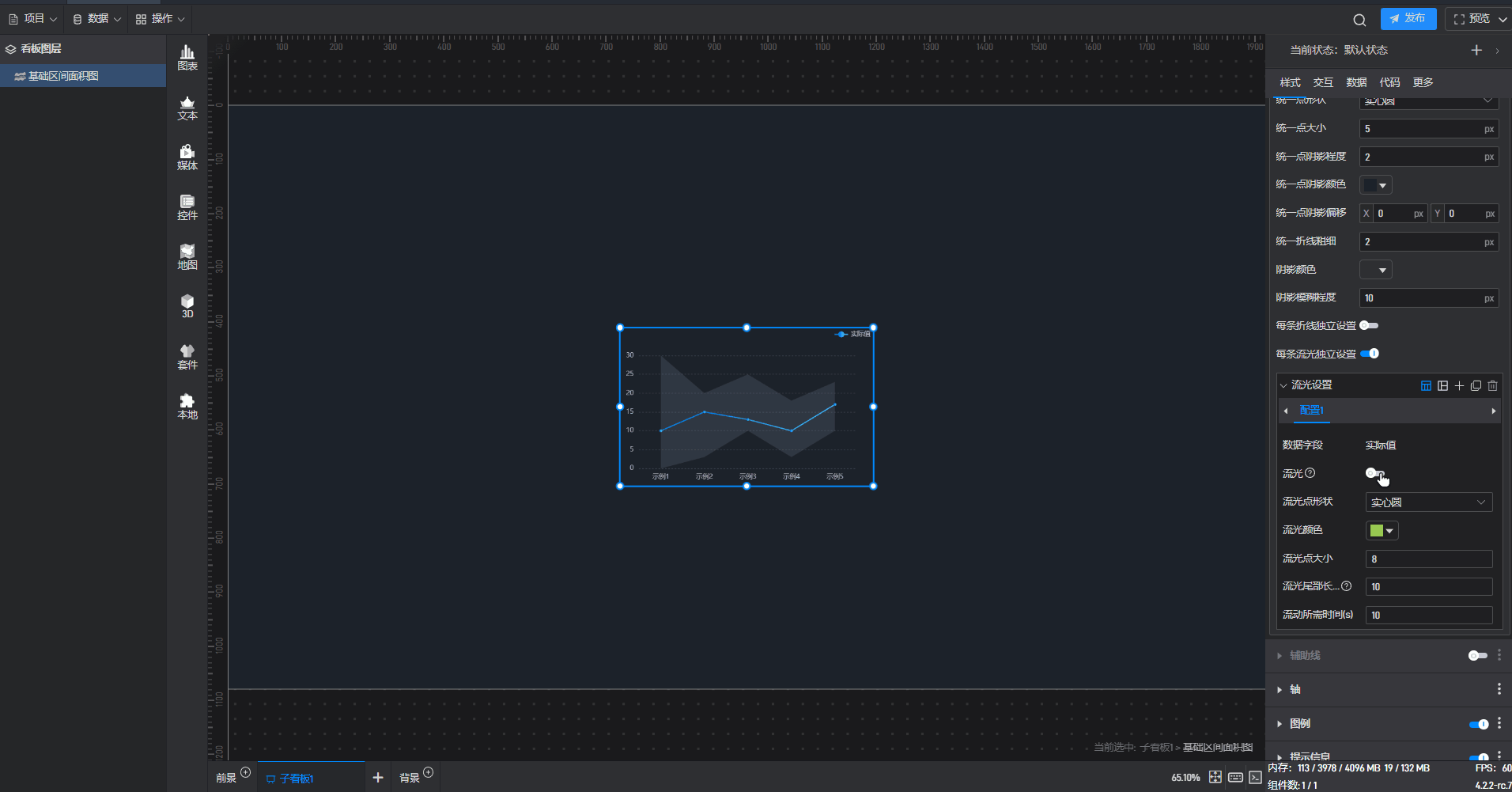
Task: Open the 媒体 media components icon
Action: (187, 157)
